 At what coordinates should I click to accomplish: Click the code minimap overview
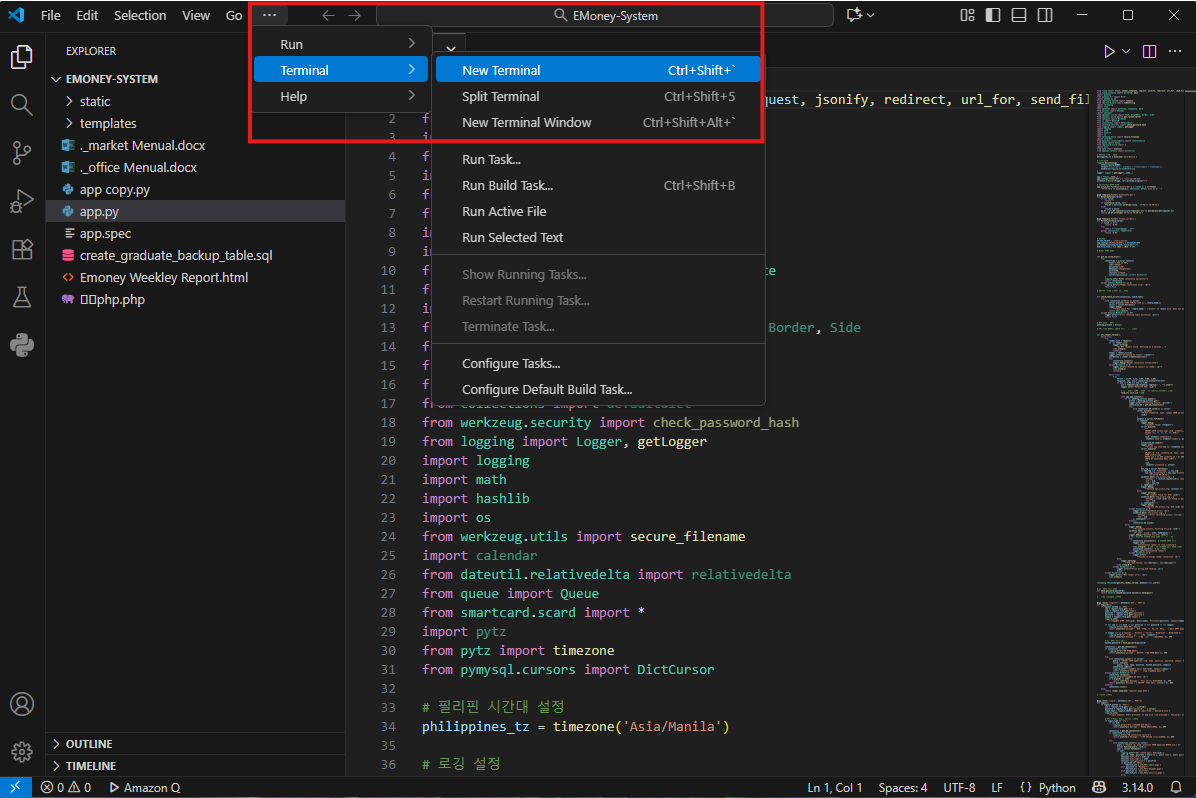(x=1140, y=400)
